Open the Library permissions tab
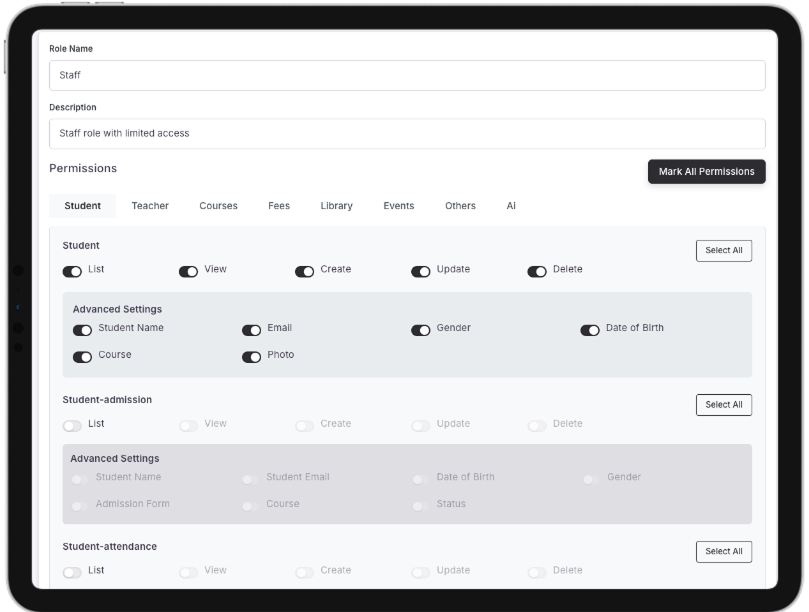The width and height of the screenshot is (809, 612). 335,206
